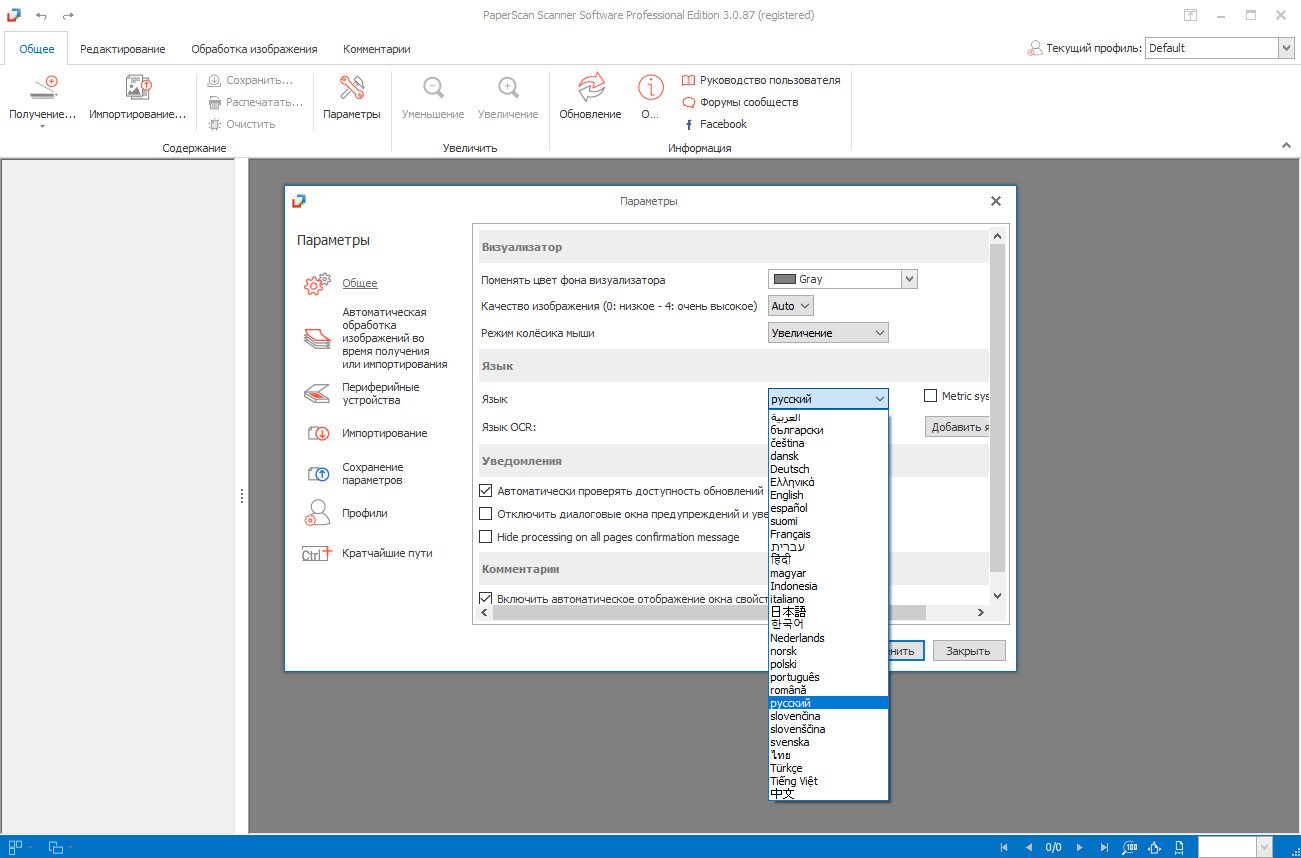
Task: Choose English from the language list
Action: [787, 495]
